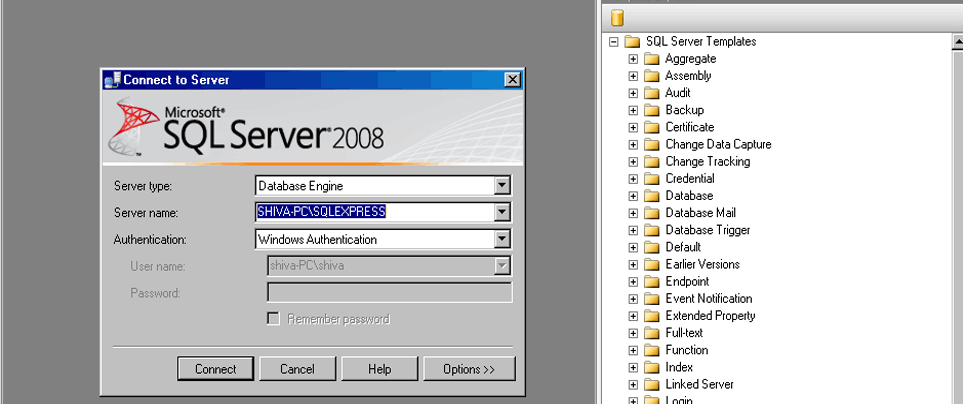Image resolution: width=963 pixels, height=404 pixels.
Task: Close the Connect to Server dialog
Action: (512, 79)
